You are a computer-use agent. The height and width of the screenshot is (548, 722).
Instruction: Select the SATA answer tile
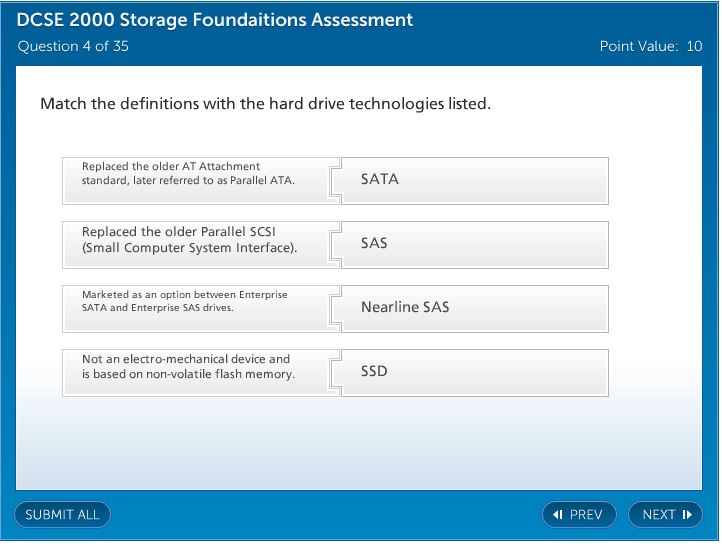(x=475, y=180)
